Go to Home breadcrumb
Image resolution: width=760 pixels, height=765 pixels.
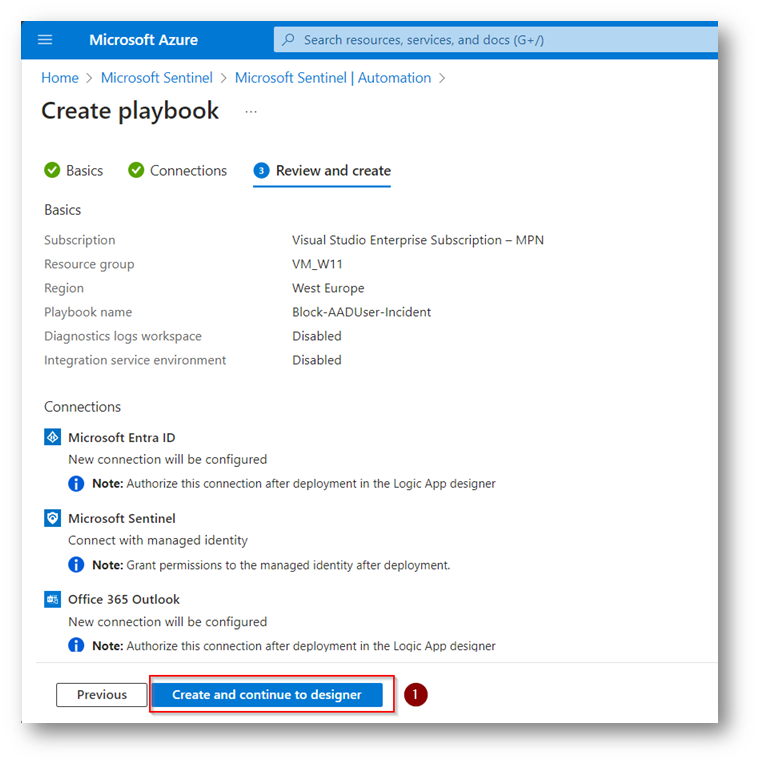(60, 78)
